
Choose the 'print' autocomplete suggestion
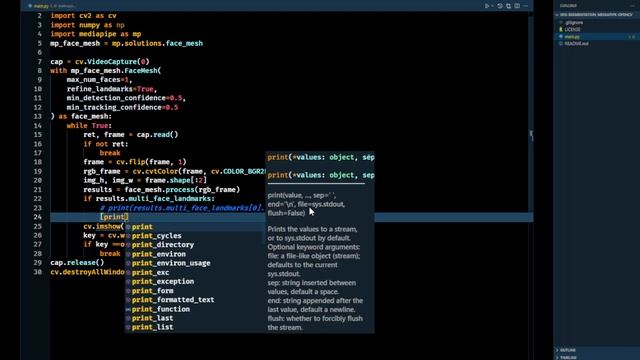pyautogui.click(x=195, y=227)
